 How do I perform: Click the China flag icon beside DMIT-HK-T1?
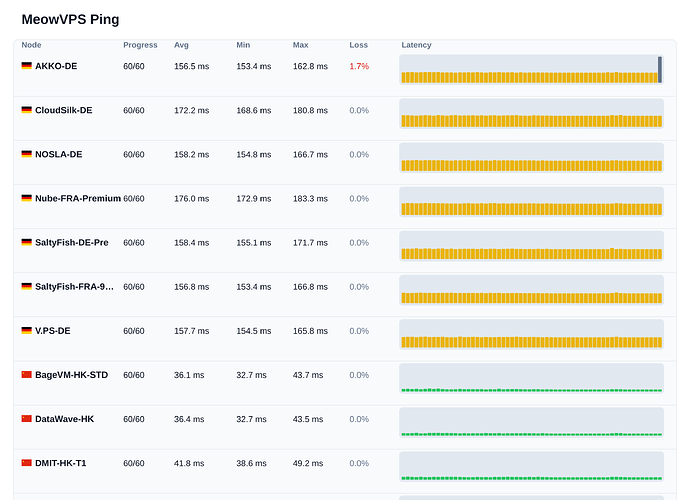[26, 463]
